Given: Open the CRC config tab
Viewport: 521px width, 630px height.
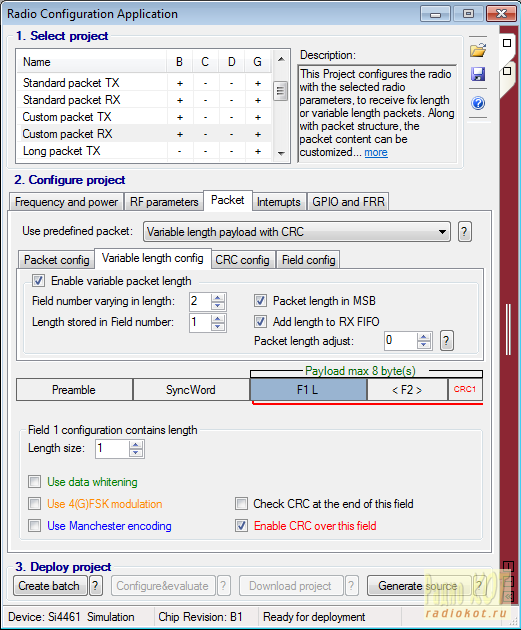Looking at the screenshot, I should pyautogui.click(x=242, y=260).
